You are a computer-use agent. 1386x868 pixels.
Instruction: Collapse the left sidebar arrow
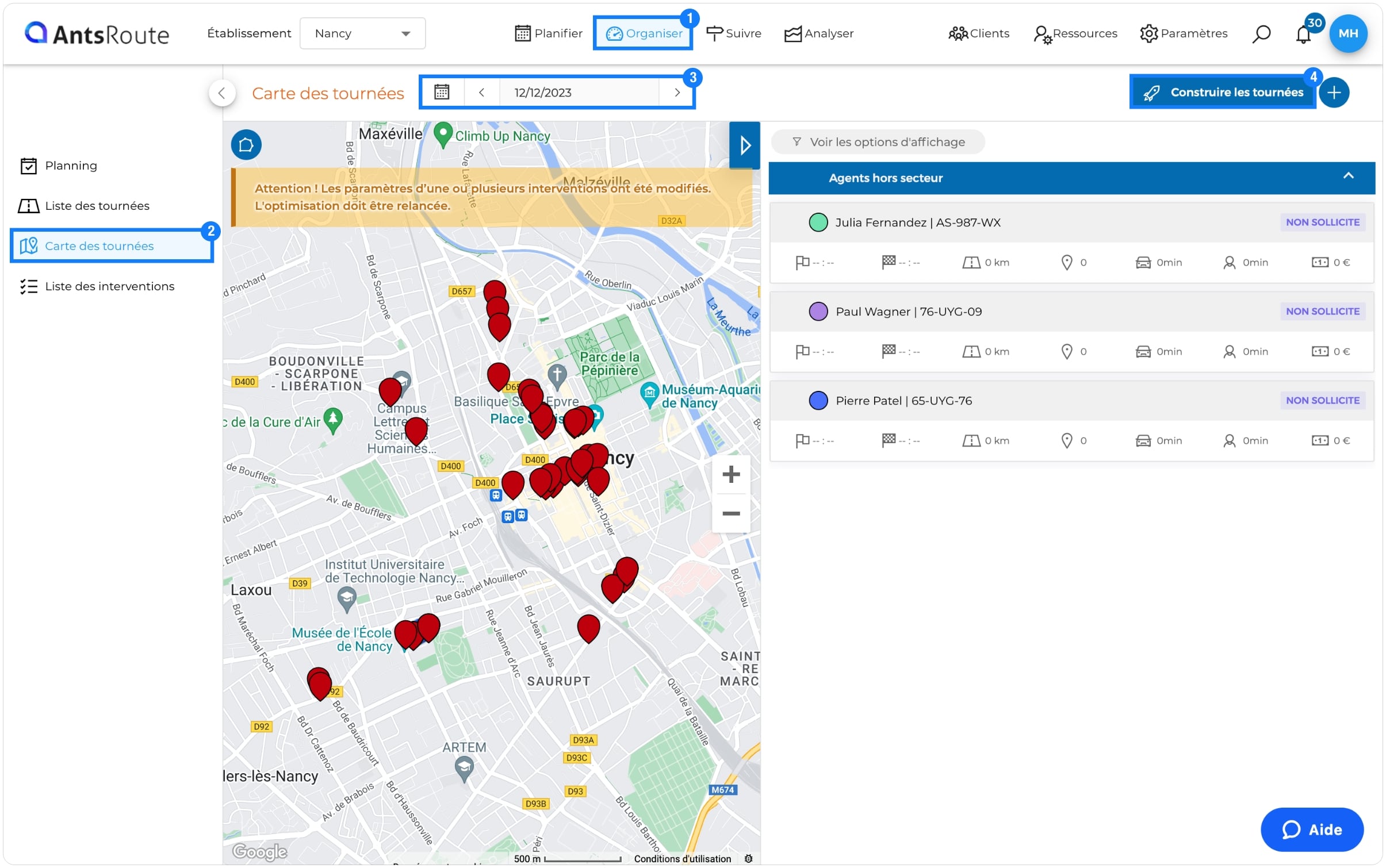(222, 93)
